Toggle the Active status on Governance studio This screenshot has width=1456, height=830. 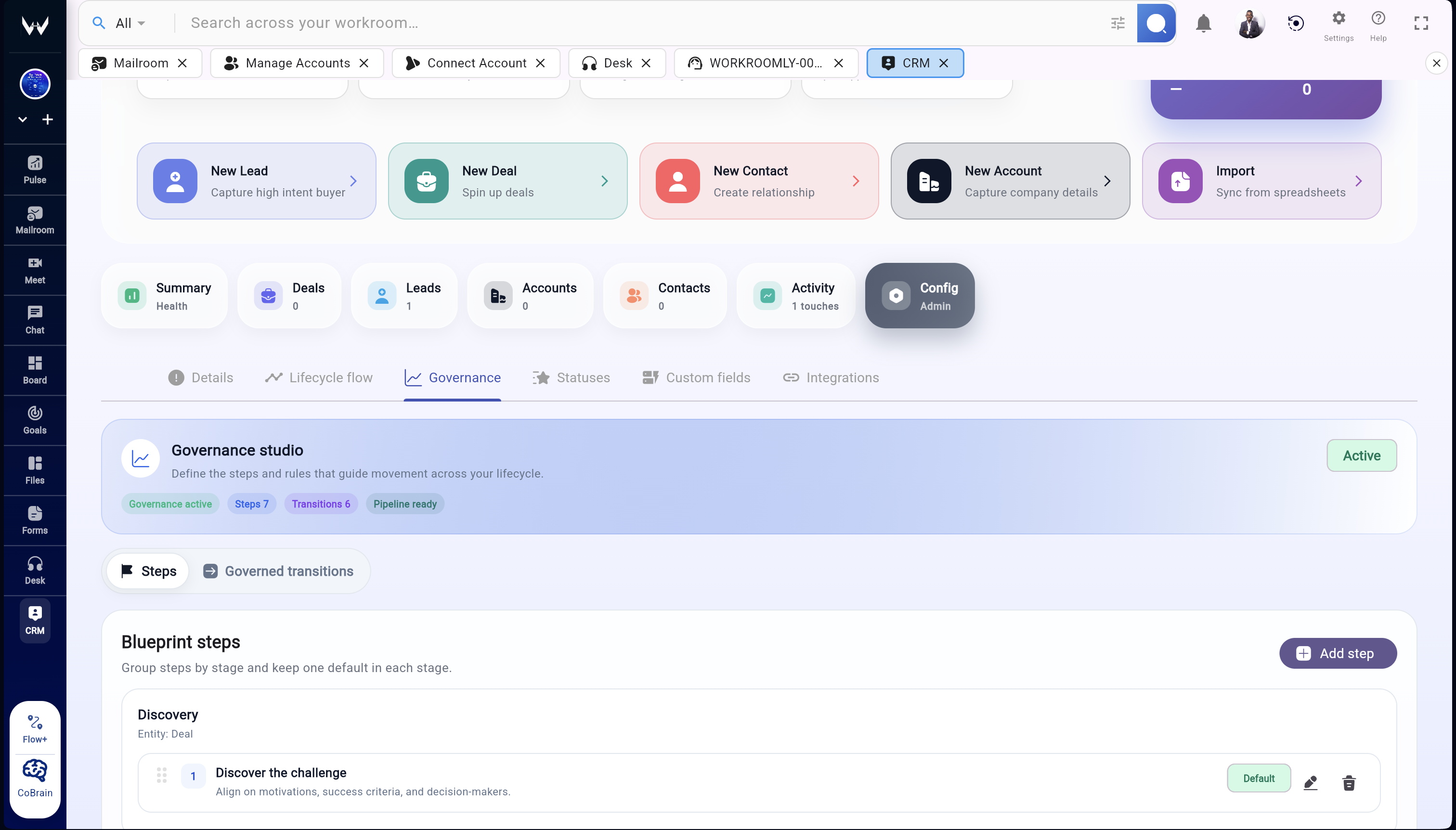coord(1361,455)
